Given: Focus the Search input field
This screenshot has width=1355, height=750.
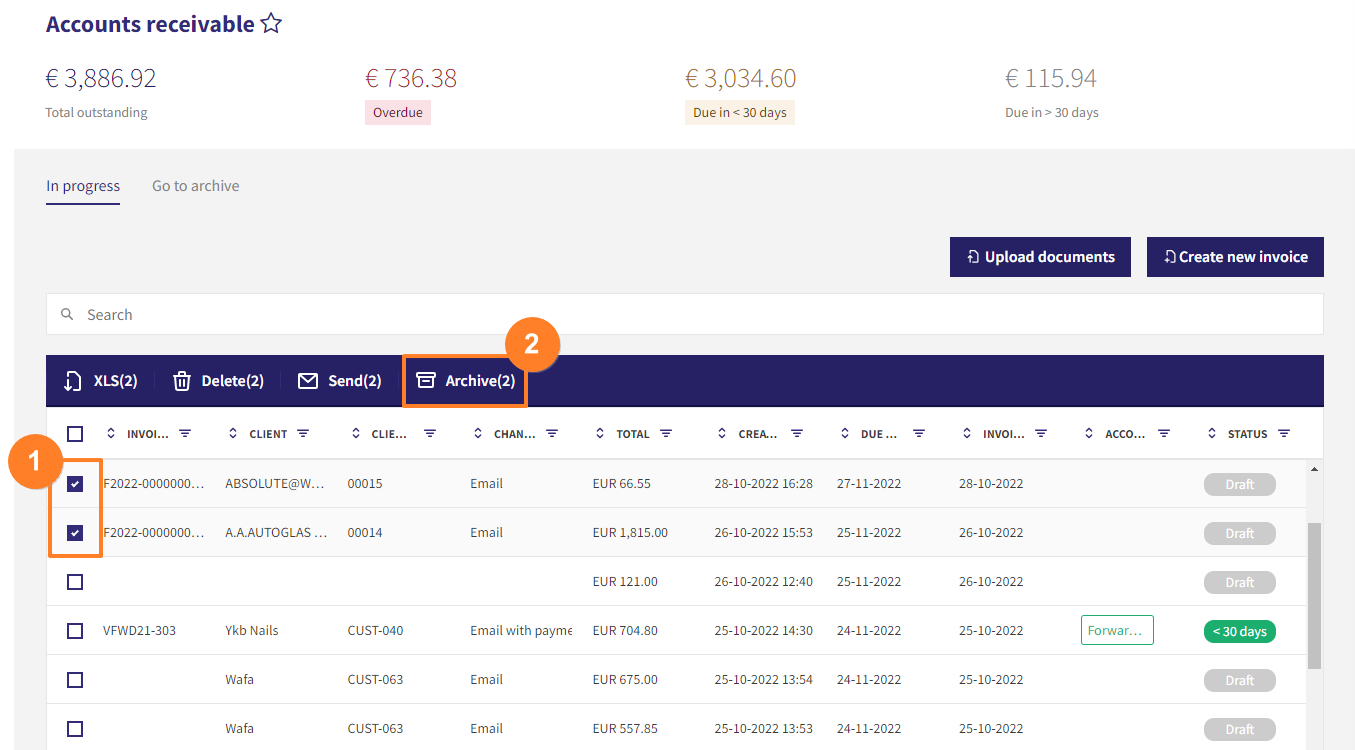Looking at the screenshot, I should [x=685, y=314].
